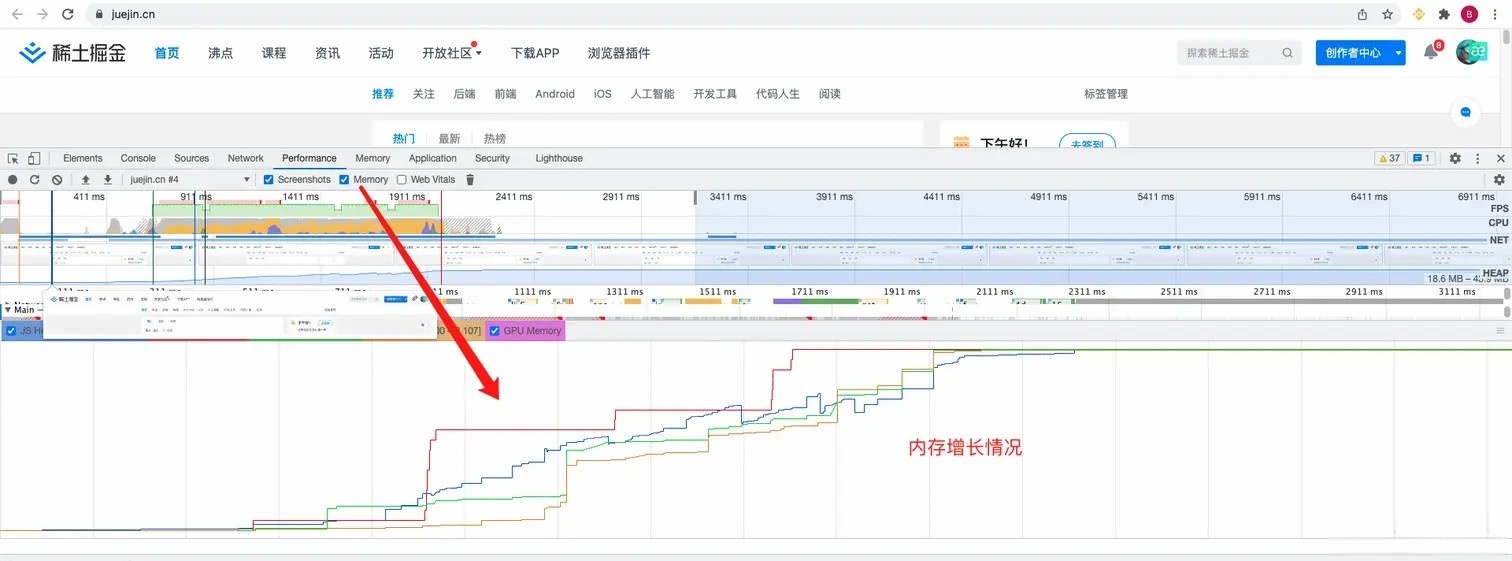1512x561 pixels.
Task: Click the trash collect garbage icon
Action: point(470,180)
